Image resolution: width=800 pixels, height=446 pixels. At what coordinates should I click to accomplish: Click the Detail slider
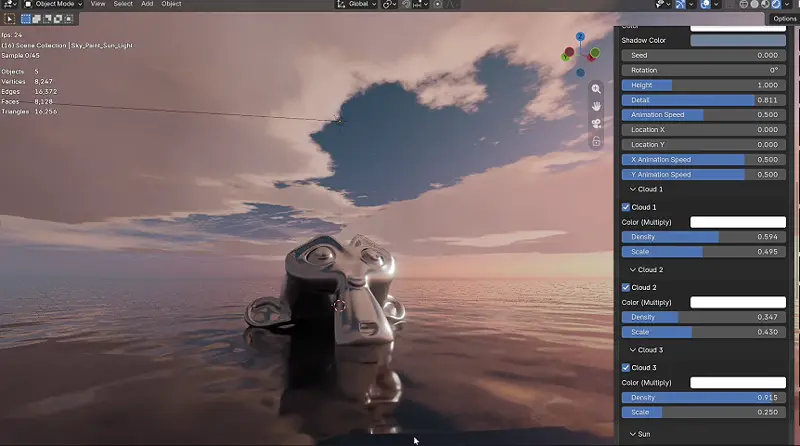coord(704,100)
